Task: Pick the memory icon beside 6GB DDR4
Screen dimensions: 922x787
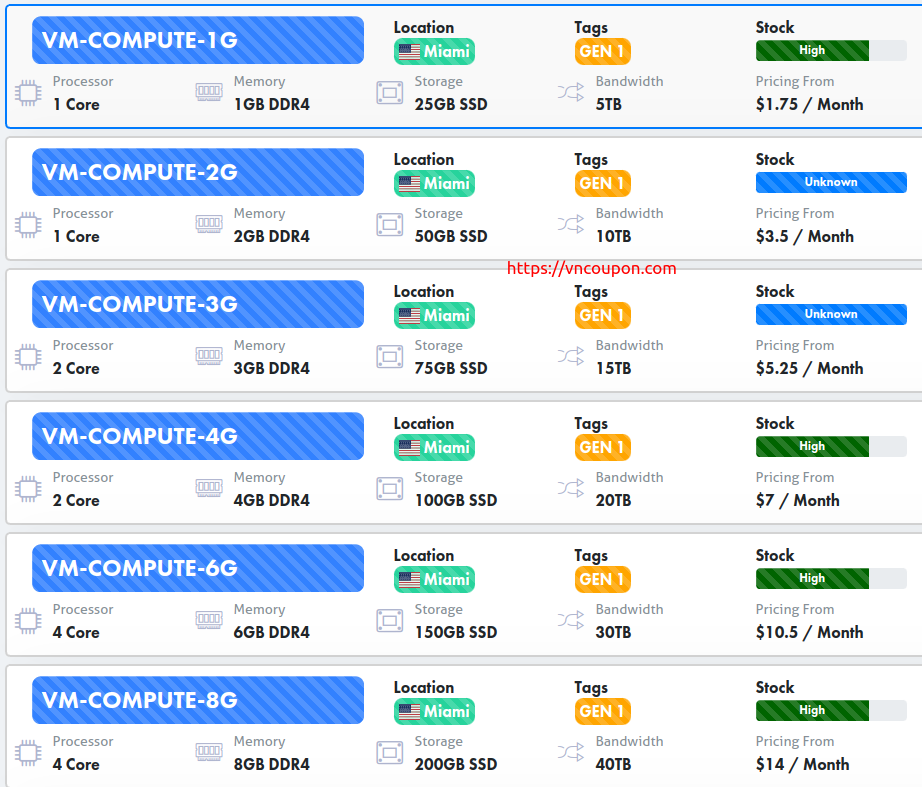Action: pyautogui.click(x=209, y=618)
